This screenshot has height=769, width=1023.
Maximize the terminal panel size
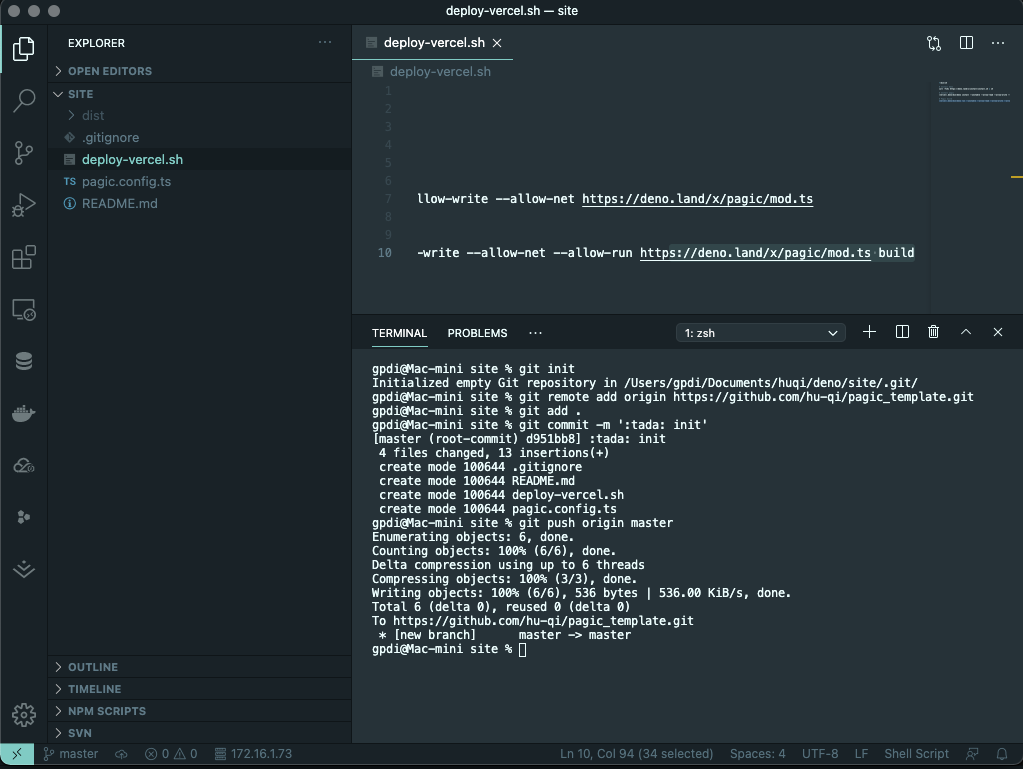(966, 332)
